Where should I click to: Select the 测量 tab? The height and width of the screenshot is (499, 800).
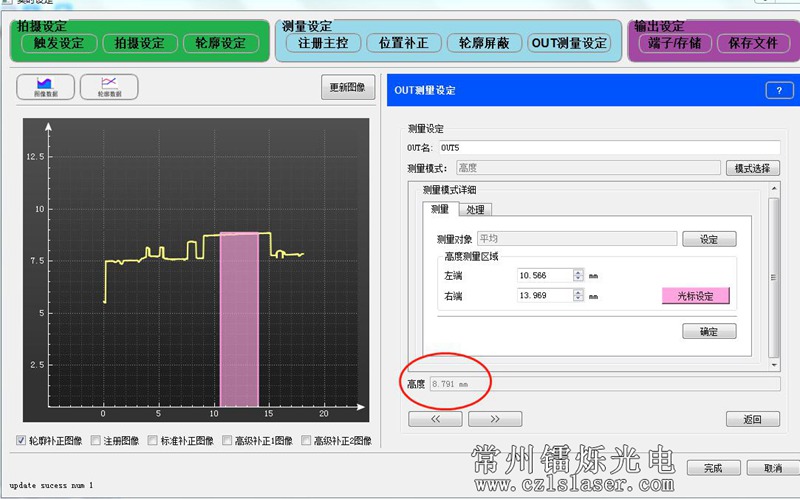click(x=439, y=209)
